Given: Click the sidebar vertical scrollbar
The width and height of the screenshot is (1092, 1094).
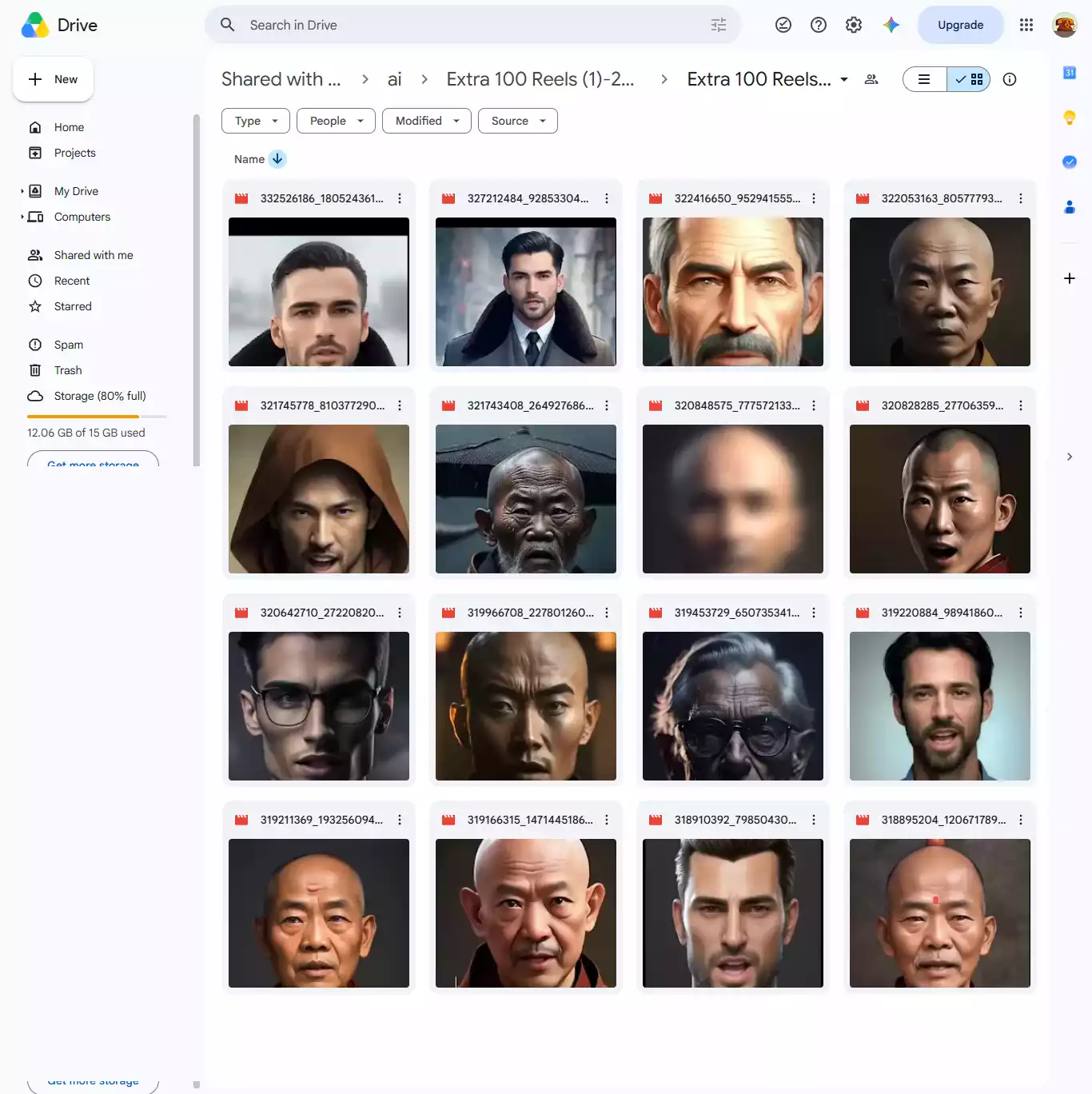Looking at the screenshot, I should [x=197, y=289].
